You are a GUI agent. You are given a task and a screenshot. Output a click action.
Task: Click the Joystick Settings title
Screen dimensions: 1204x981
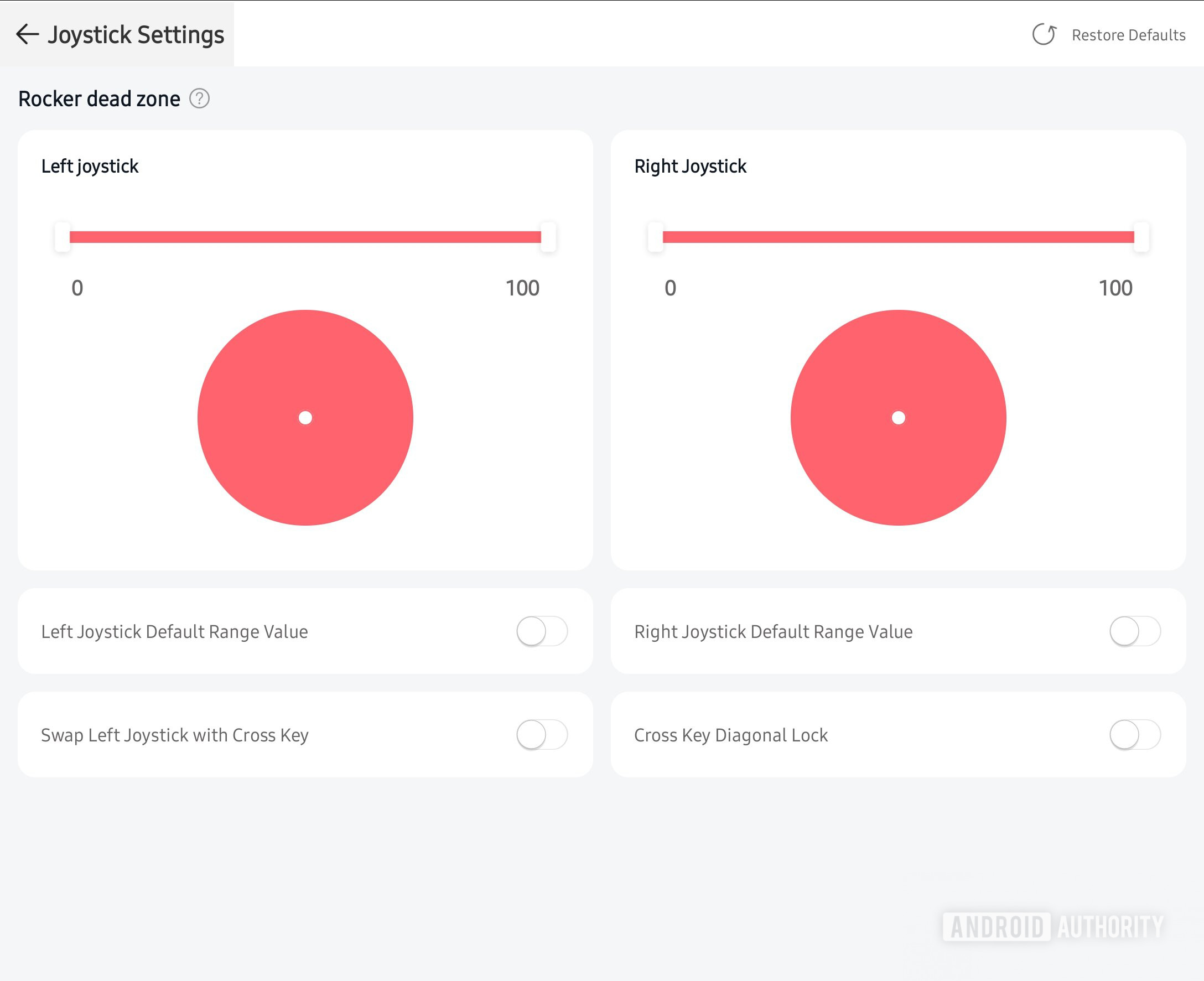pyautogui.click(x=136, y=34)
